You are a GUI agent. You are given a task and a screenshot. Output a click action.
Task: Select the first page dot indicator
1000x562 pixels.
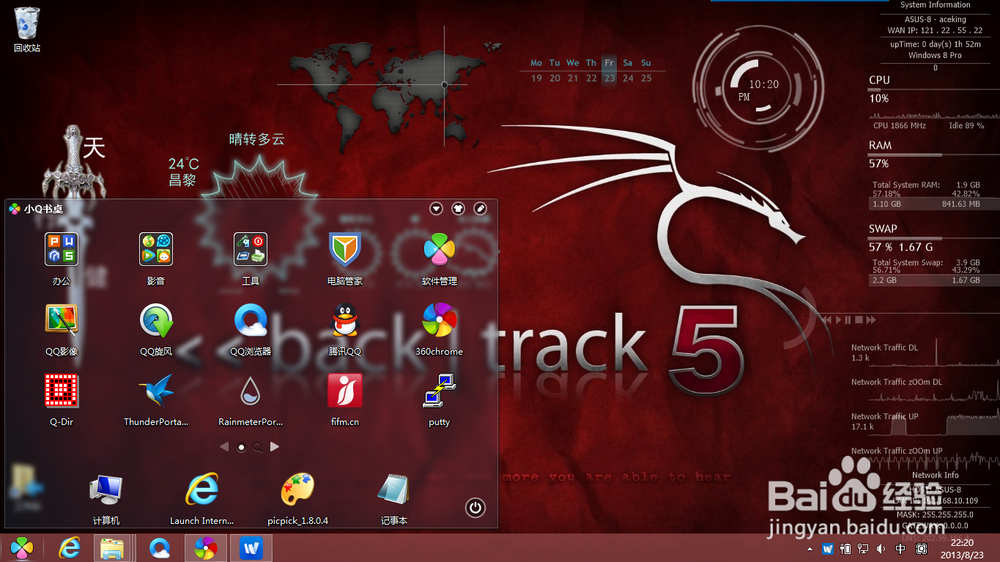[x=241, y=447]
